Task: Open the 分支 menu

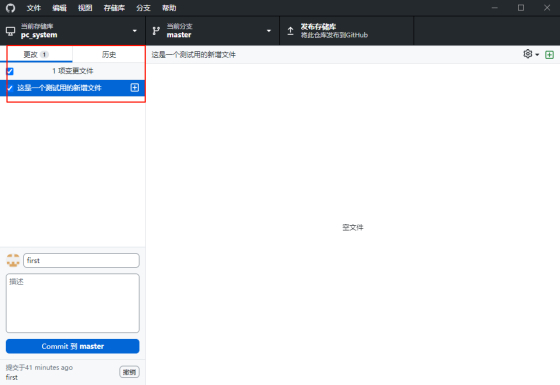Action: point(143,8)
